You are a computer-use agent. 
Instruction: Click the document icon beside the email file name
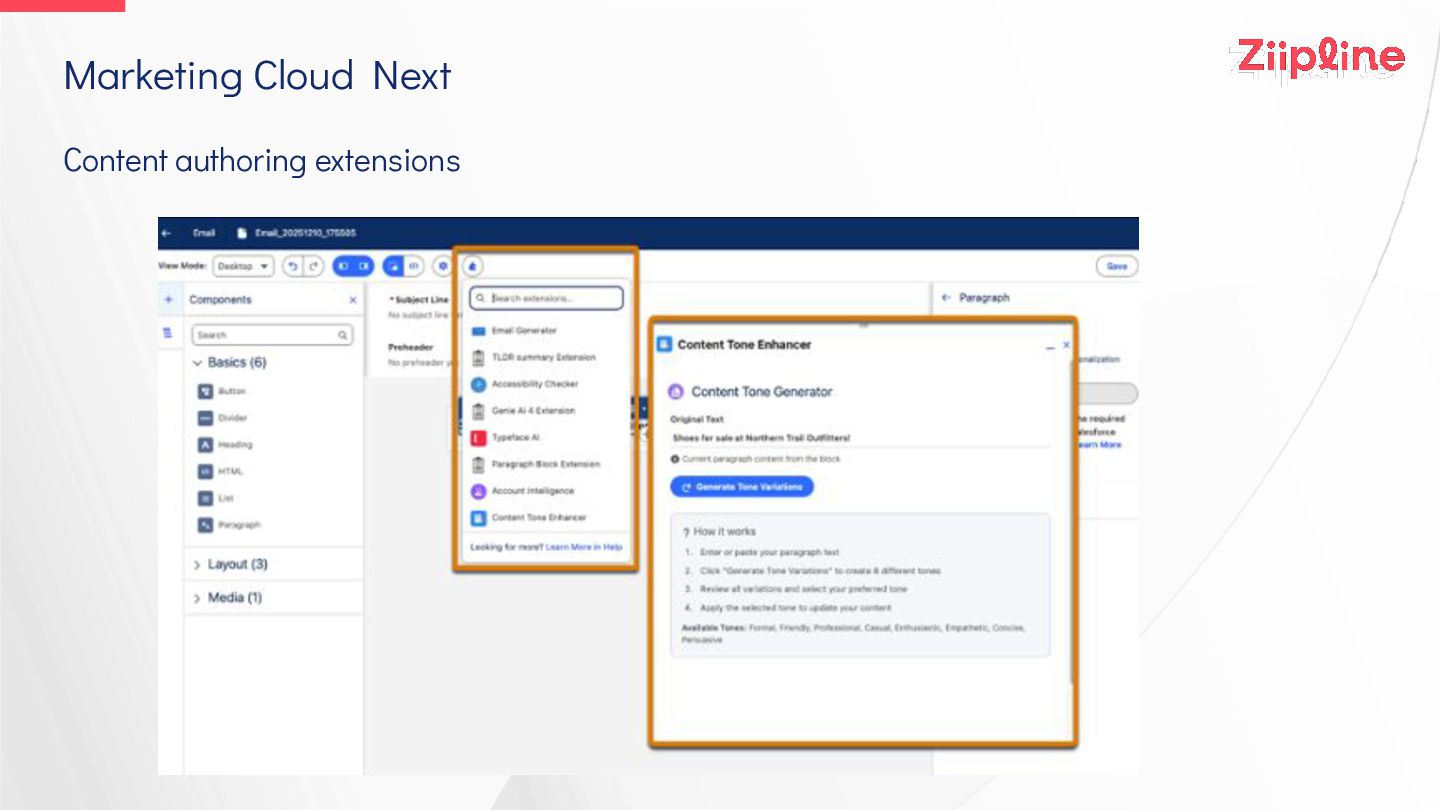[x=241, y=233]
